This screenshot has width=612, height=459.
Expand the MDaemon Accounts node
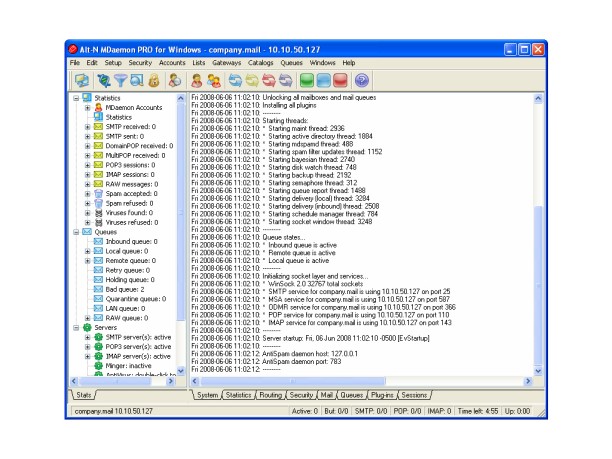pos(87,108)
